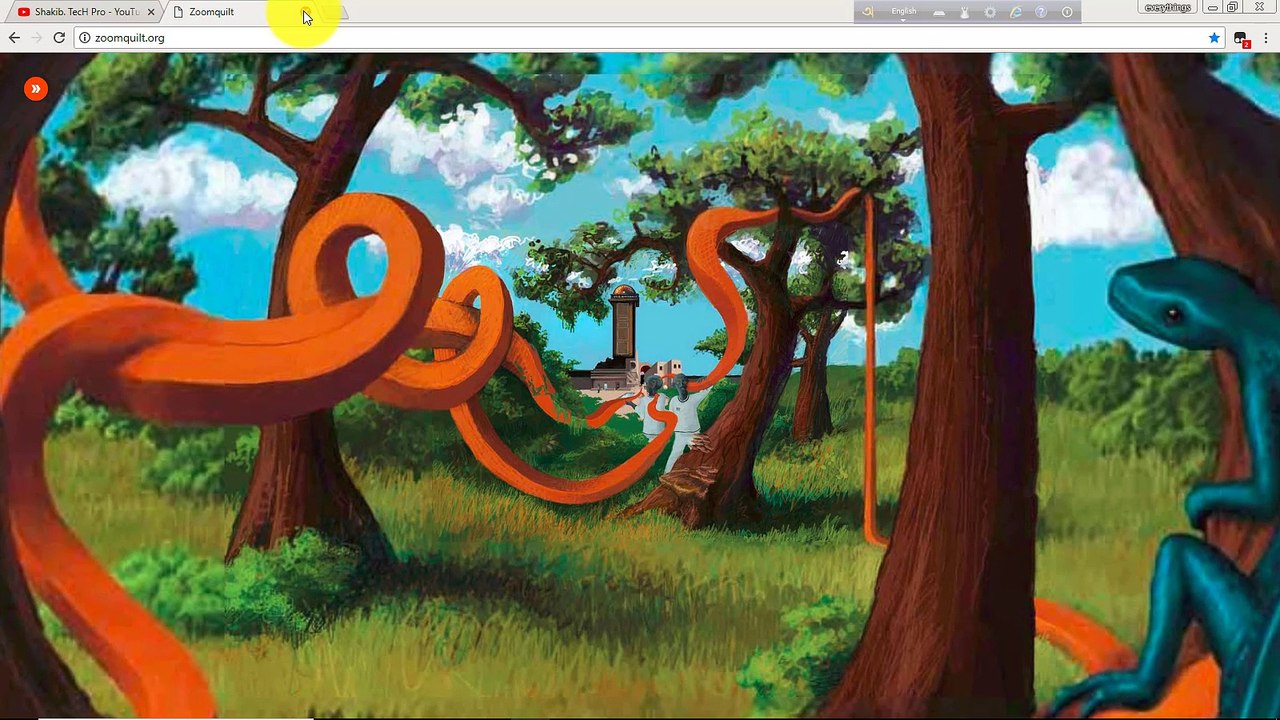Close the Zoomquilt tab
This screenshot has width=1280, height=720.
pos(306,12)
